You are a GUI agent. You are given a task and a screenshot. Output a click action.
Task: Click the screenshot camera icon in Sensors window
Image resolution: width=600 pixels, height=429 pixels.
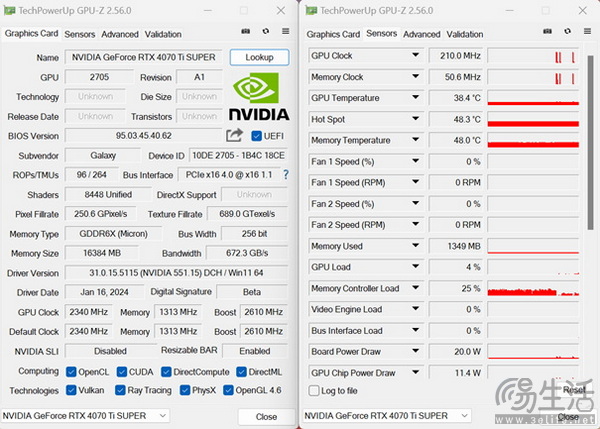(548, 31)
